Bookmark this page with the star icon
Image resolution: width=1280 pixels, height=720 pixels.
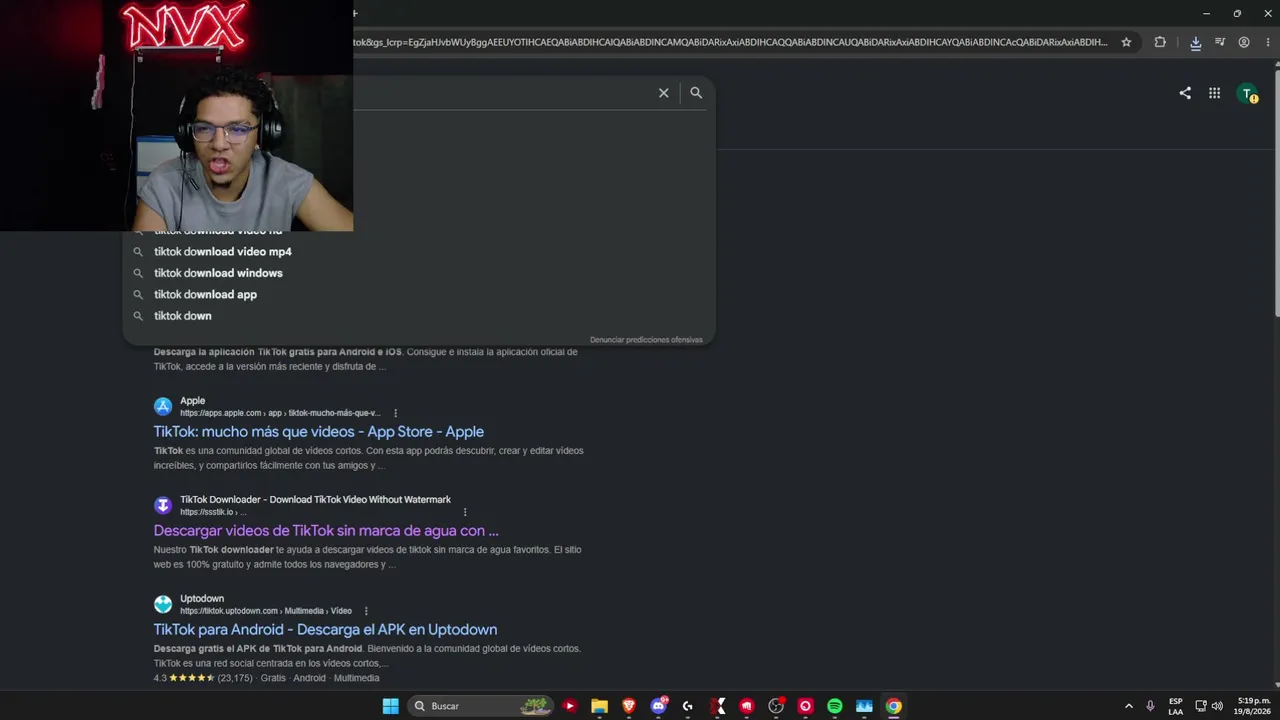coord(1126,42)
